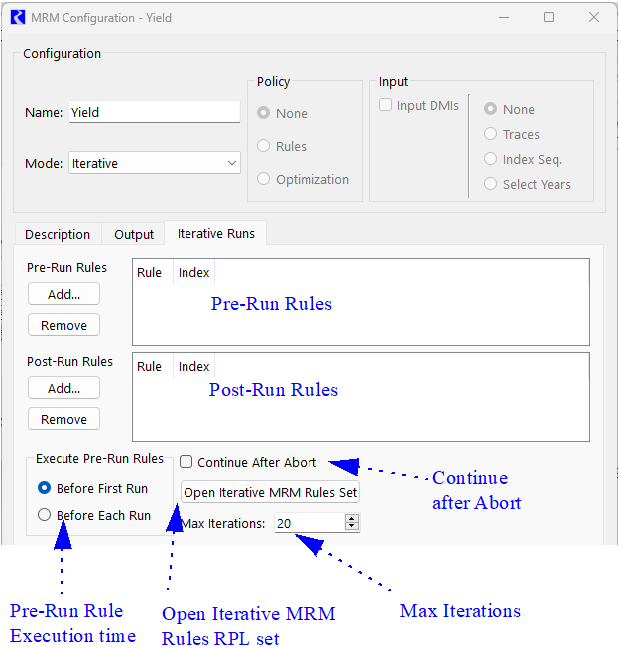Close the MRM Configuration window
Viewport: 619px width, 648px height.
(594, 17)
